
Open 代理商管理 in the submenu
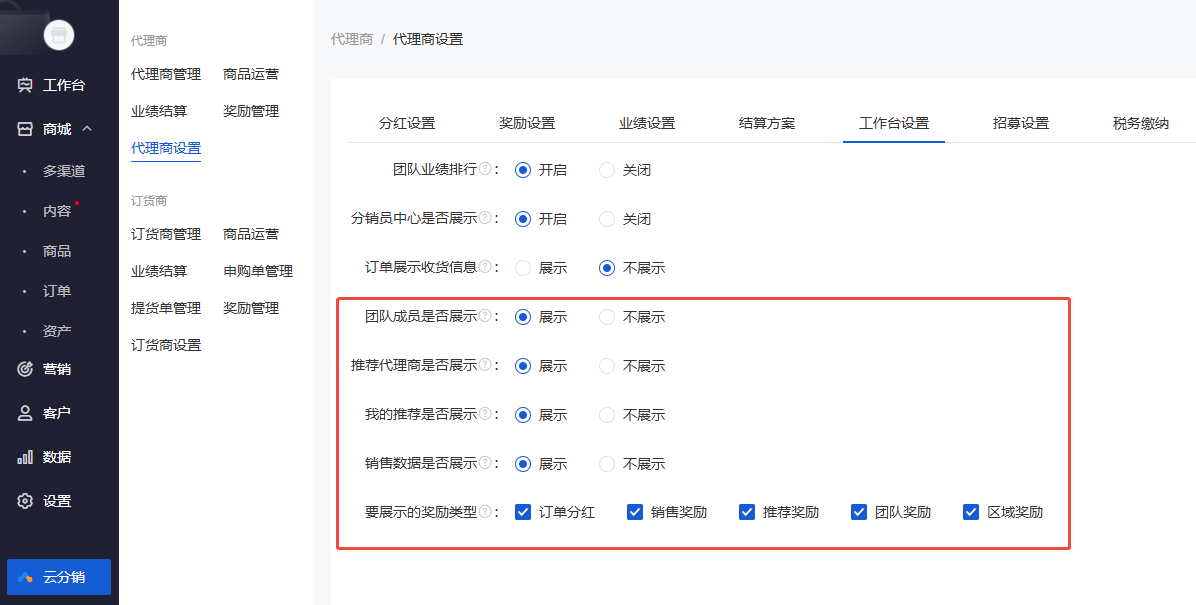click(166, 74)
